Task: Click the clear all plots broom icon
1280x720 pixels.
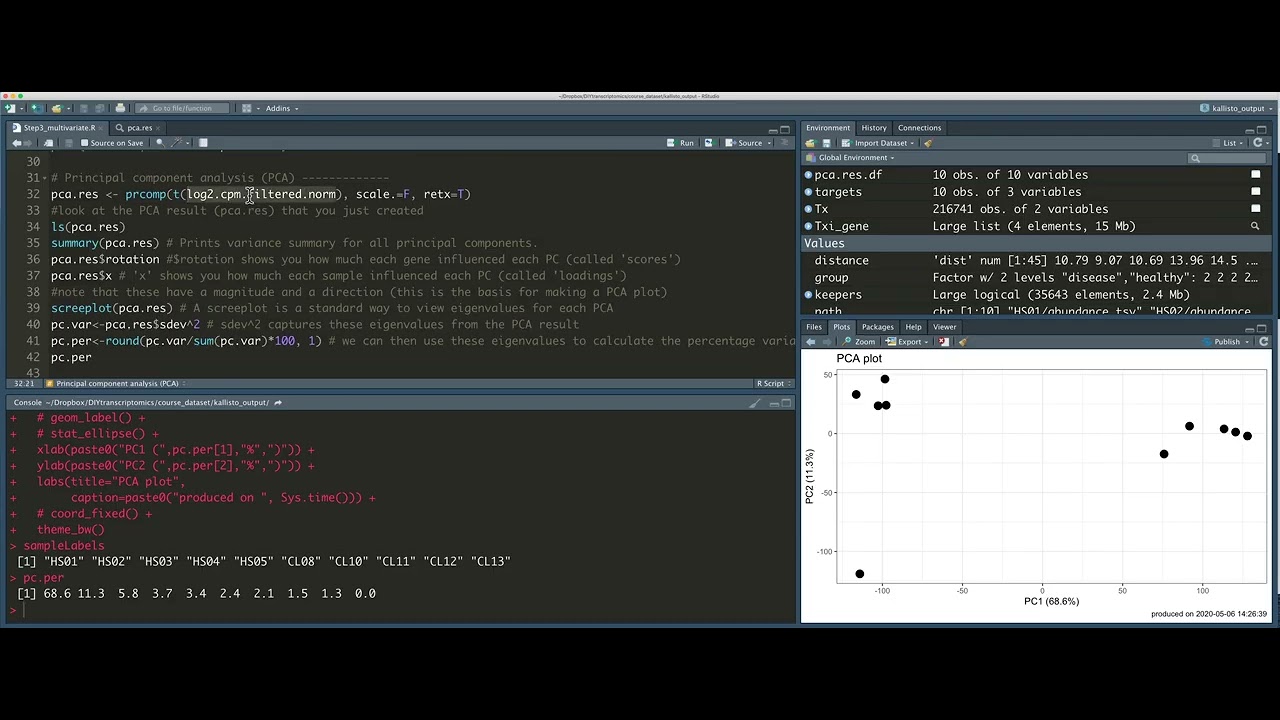Action: (962, 342)
